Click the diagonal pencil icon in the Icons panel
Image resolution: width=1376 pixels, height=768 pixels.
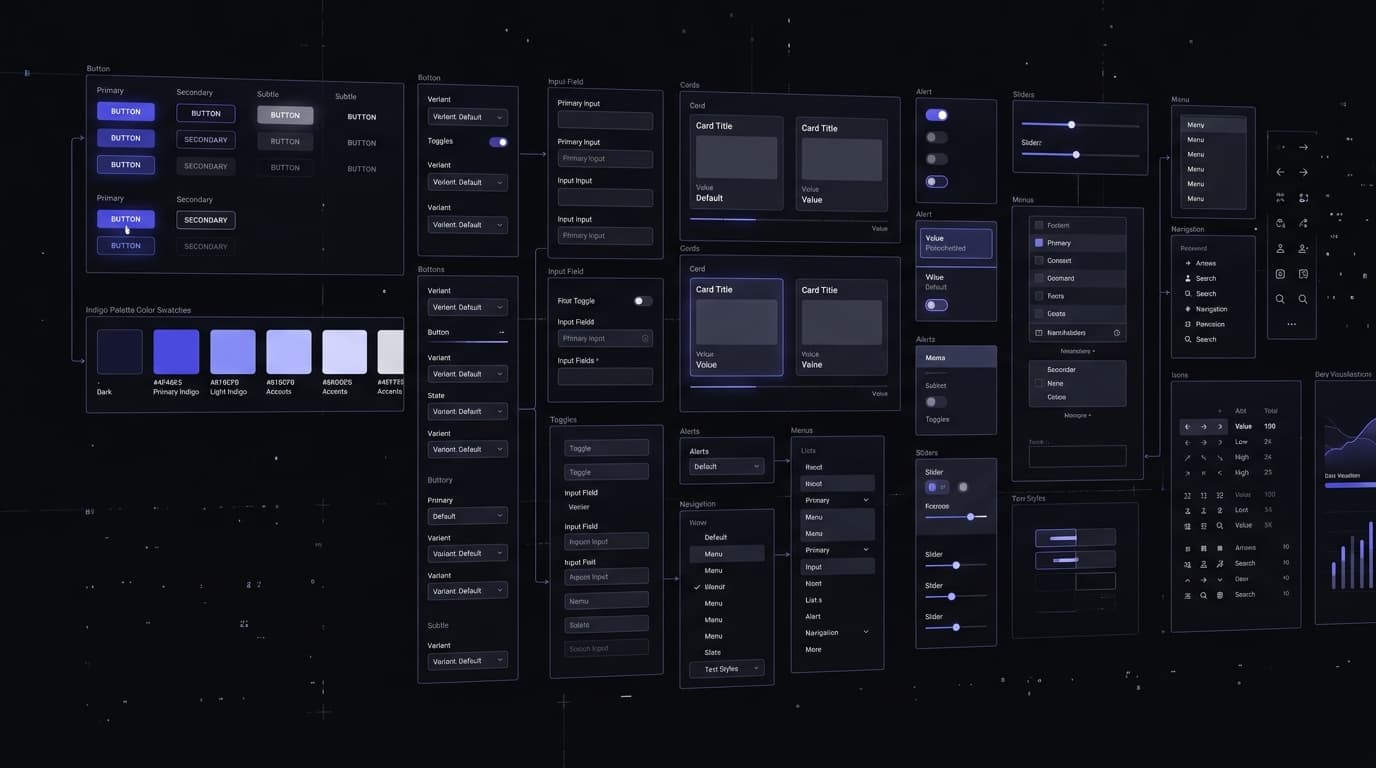(x=1187, y=456)
